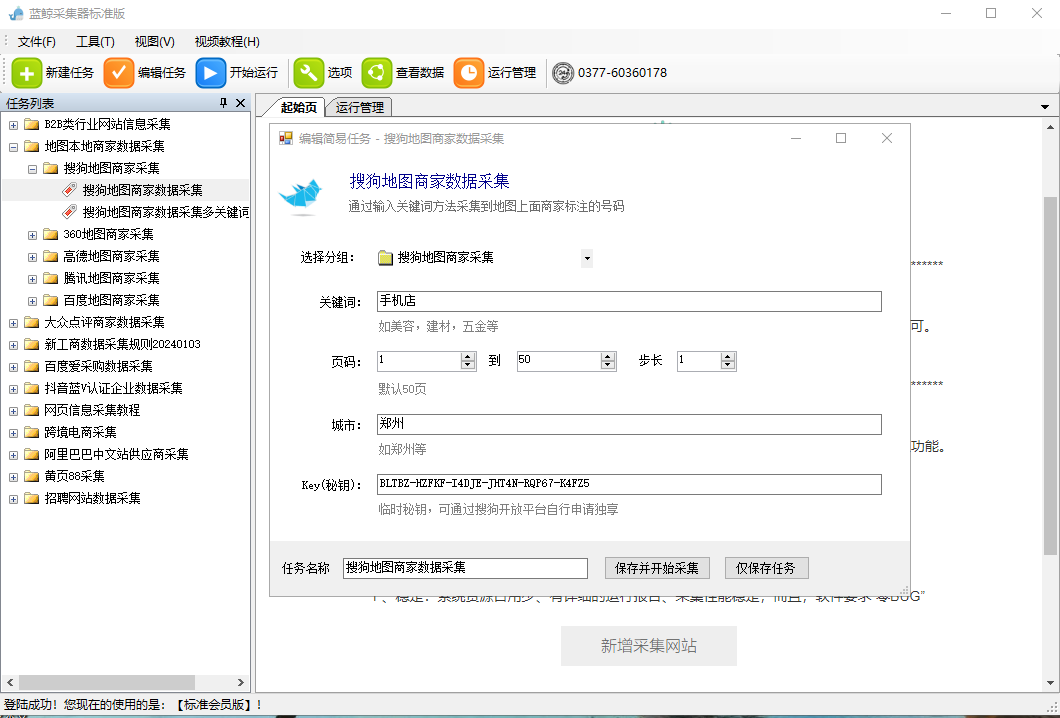Click the 保存并开始采集 button
The image size is (1060, 718).
[x=657, y=568]
